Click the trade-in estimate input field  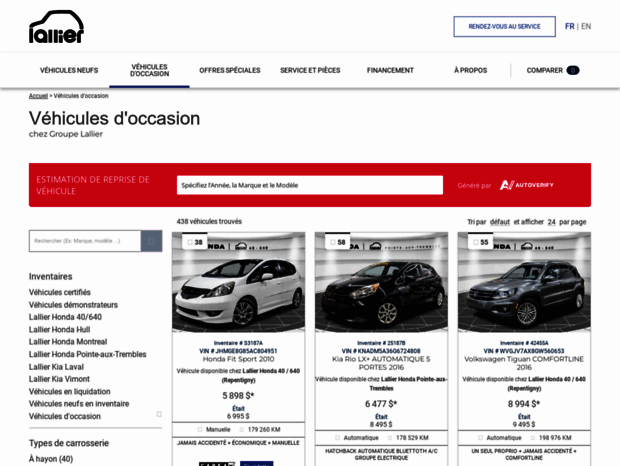[310, 185]
